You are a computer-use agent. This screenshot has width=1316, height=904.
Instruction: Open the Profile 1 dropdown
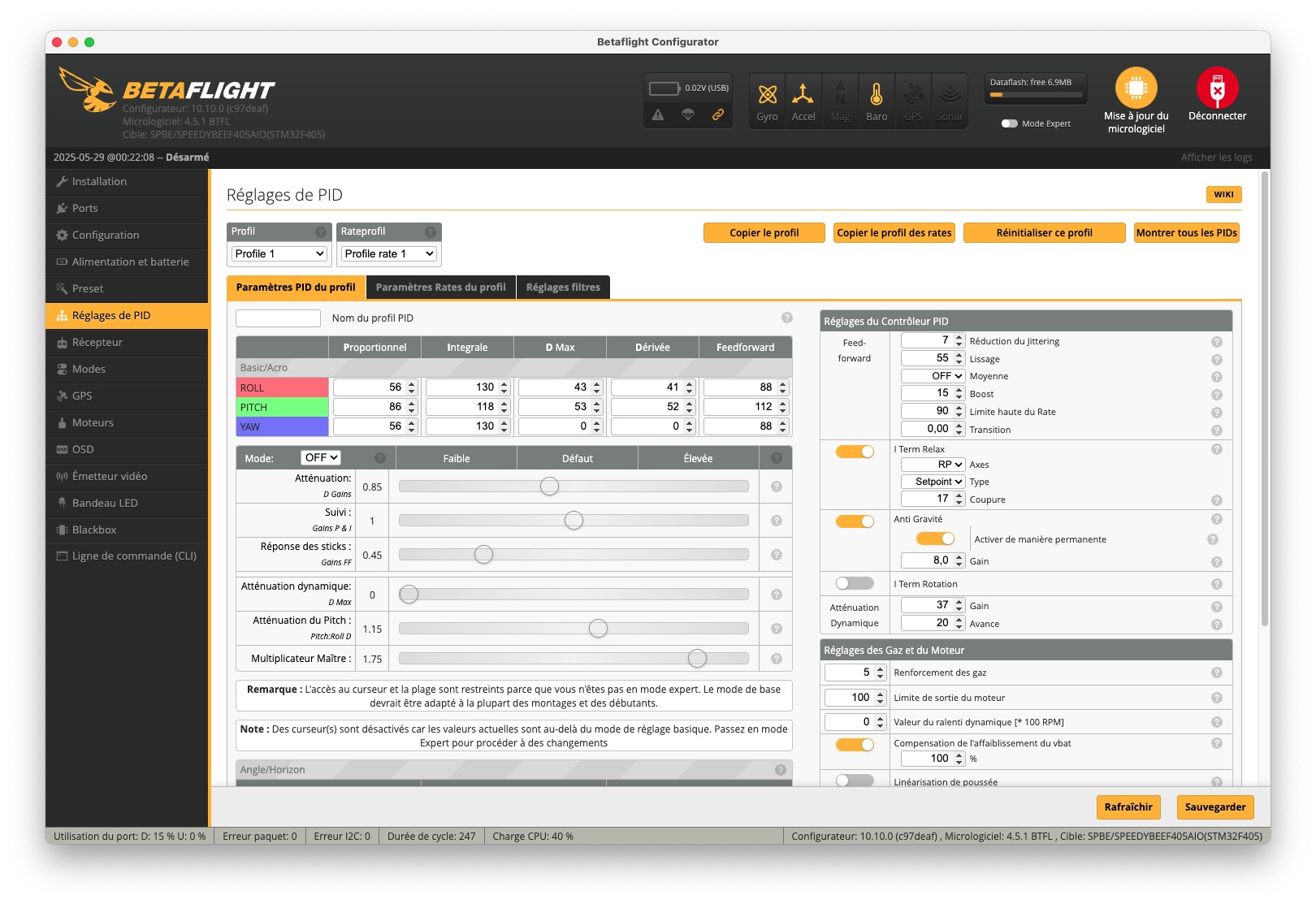[x=279, y=254]
